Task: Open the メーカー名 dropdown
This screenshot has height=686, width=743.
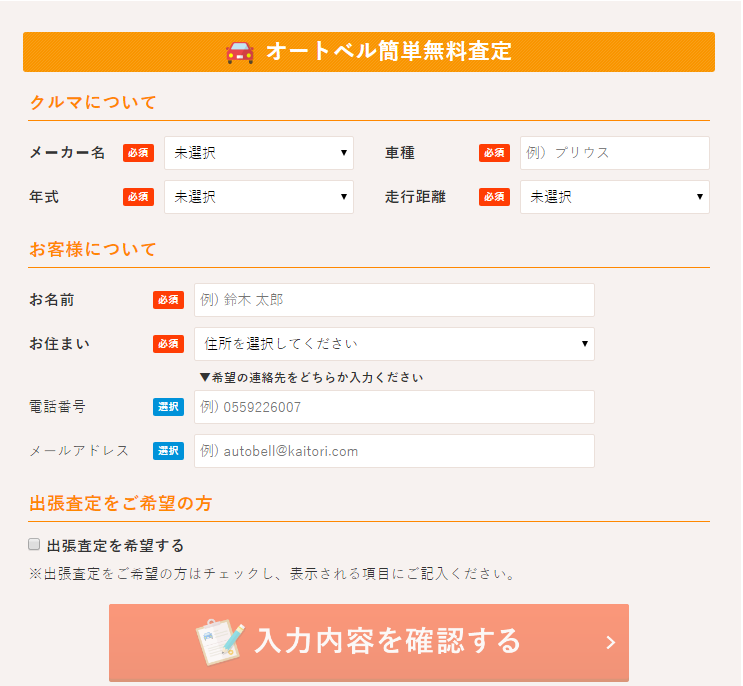Action: point(259,153)
